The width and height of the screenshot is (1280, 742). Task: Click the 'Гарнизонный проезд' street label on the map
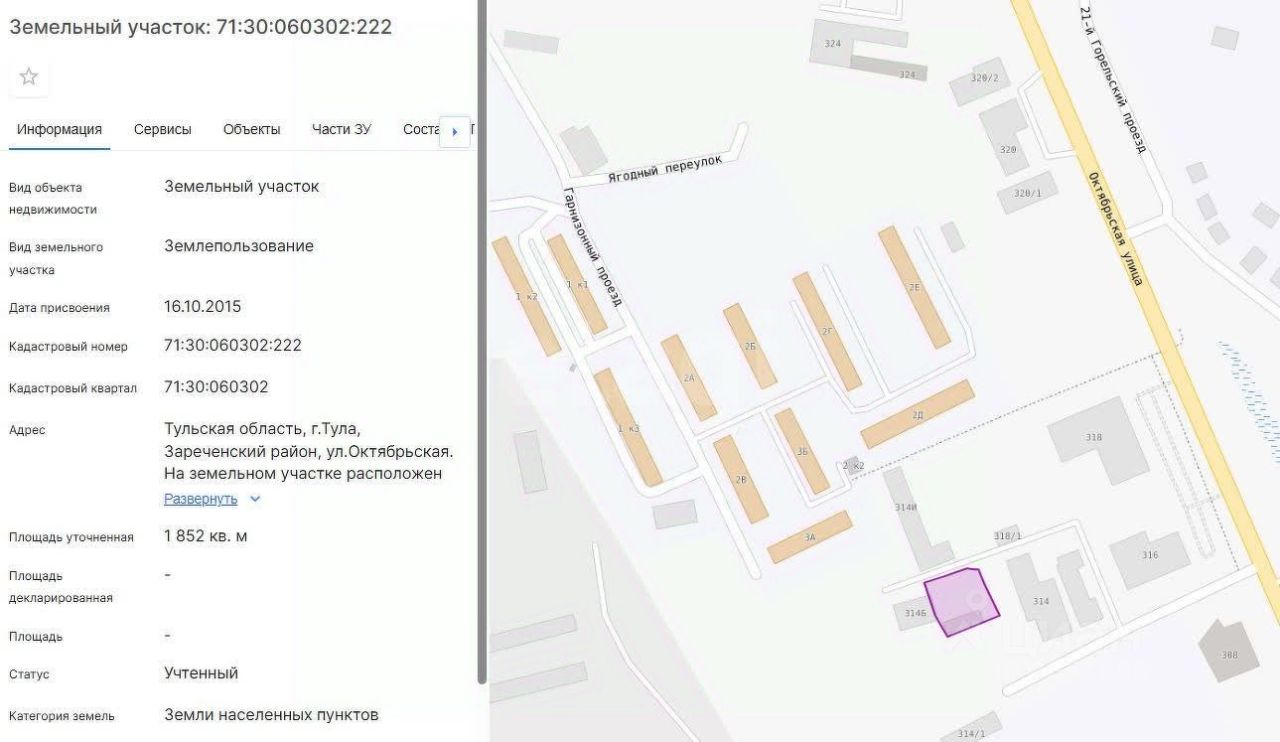(592, 245)
